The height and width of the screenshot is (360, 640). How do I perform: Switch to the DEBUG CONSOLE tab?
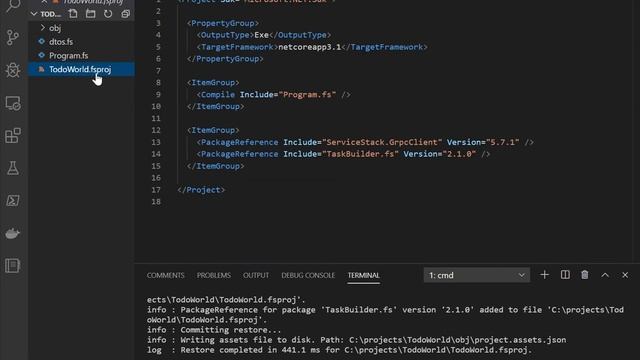[x=308, y=276]
